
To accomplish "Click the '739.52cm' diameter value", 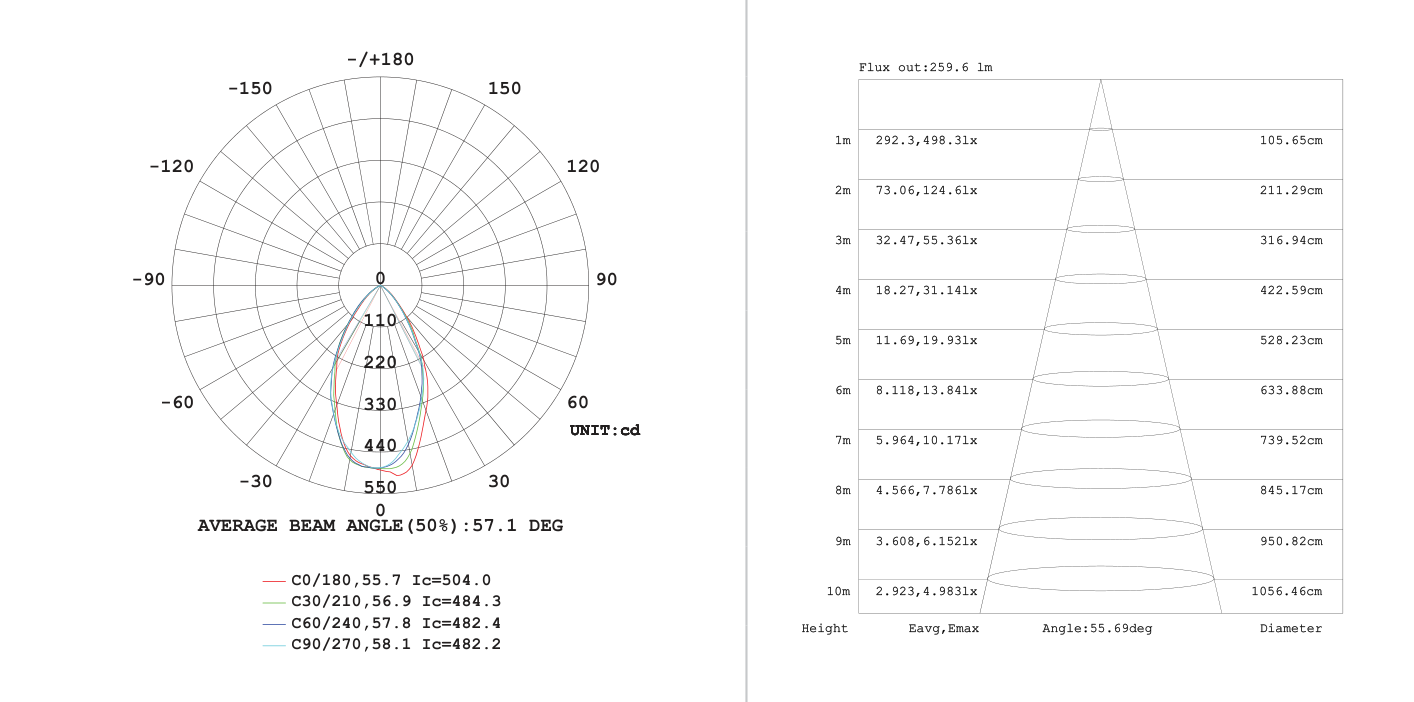I will tap(1291, 441).
